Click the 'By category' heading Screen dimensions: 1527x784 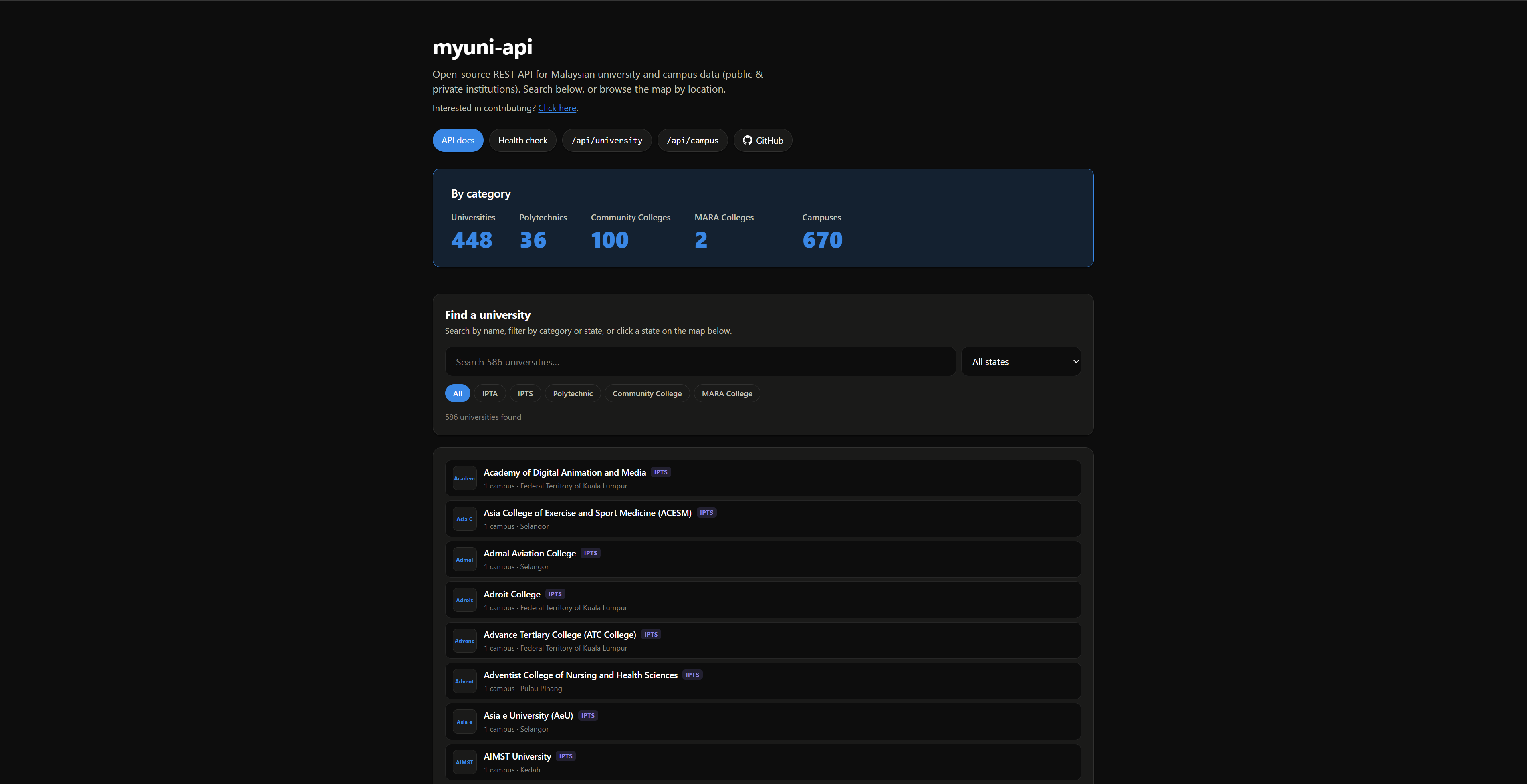point(481,194)
